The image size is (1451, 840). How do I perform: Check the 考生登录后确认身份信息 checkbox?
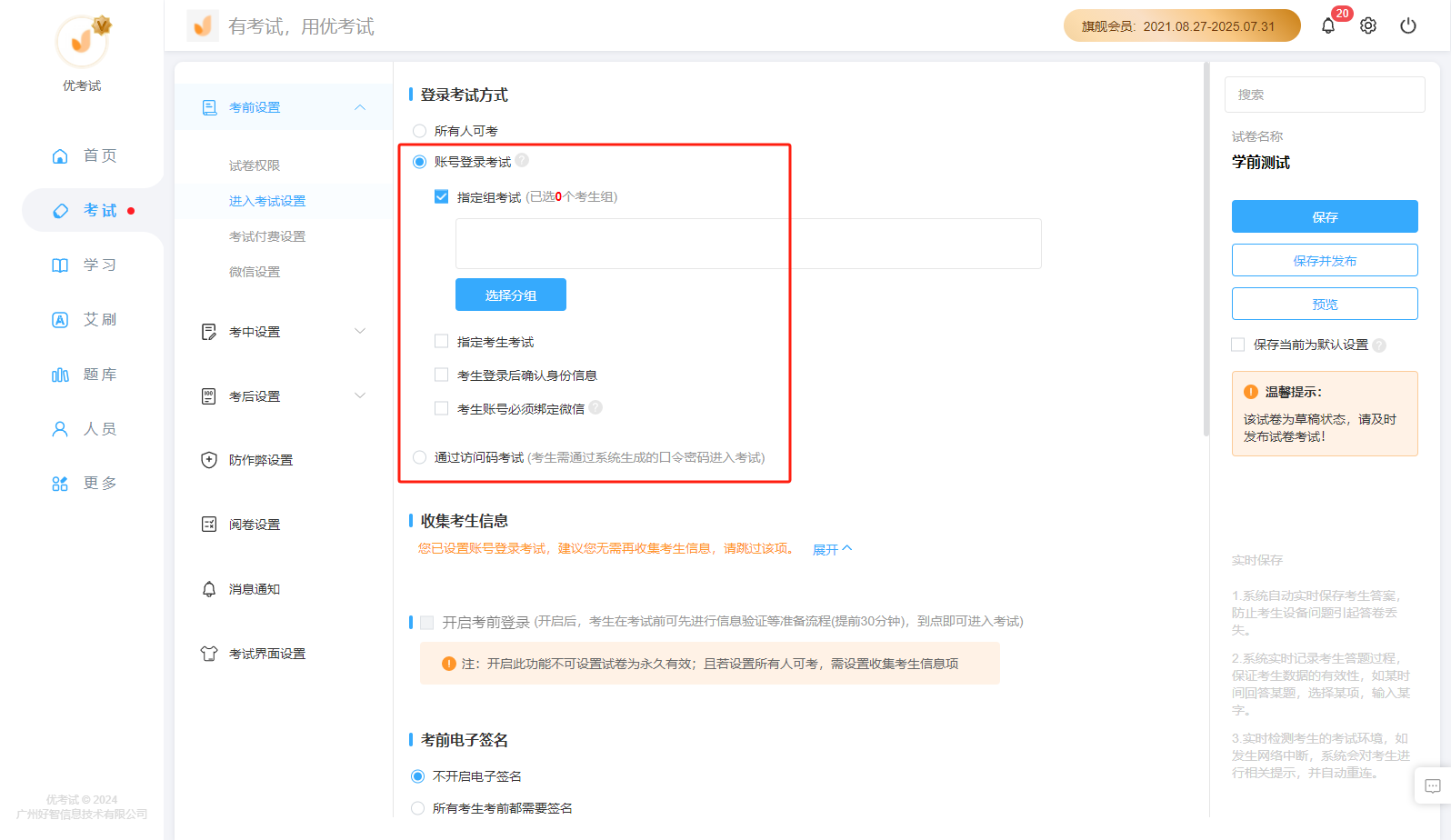click(442, 375)
